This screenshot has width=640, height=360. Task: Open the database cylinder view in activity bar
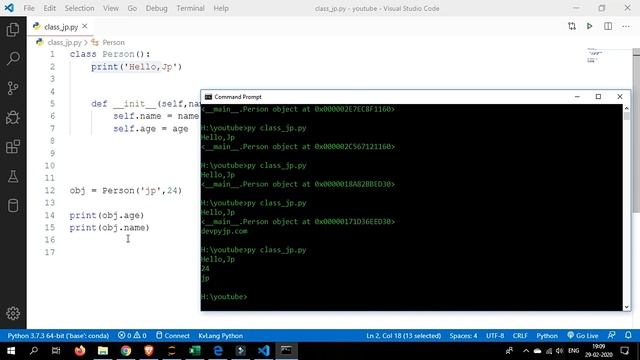tap(13, 206)
